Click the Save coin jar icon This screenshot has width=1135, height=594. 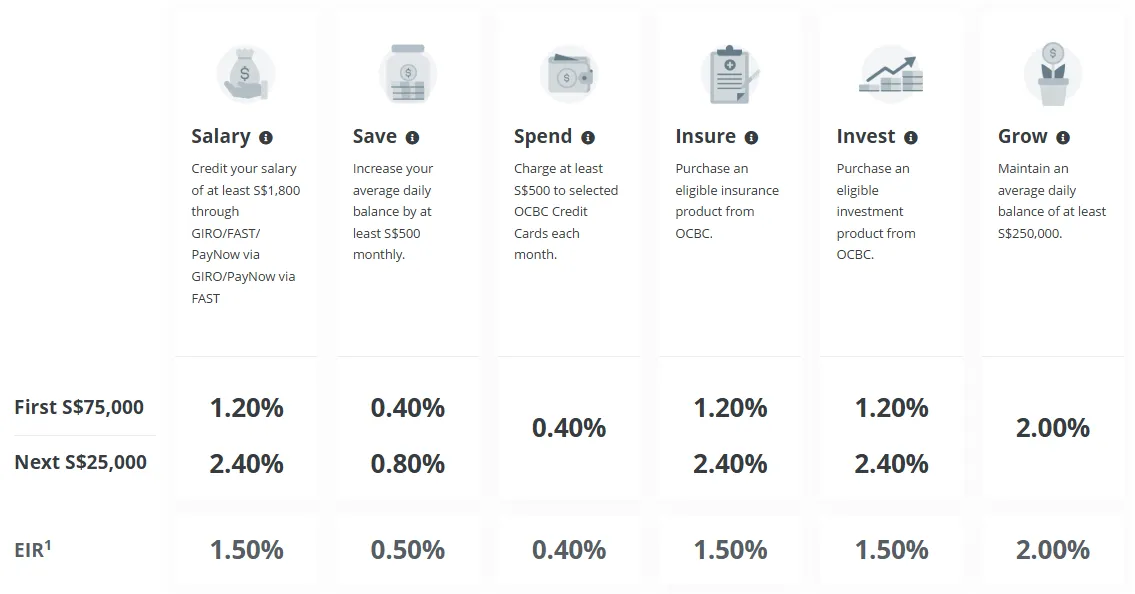click(x=407, y=74)
